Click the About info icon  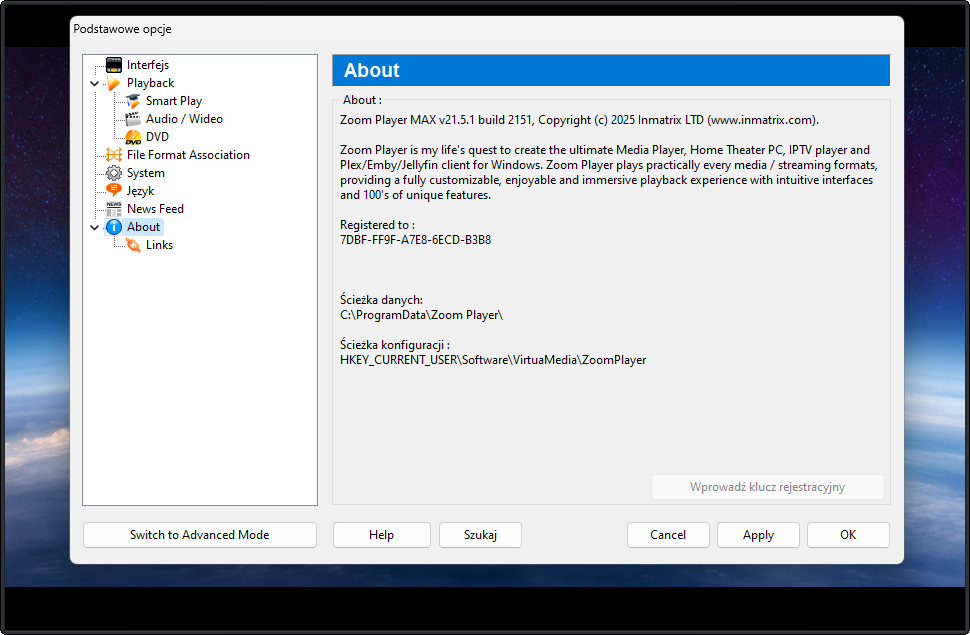[114, 227]
